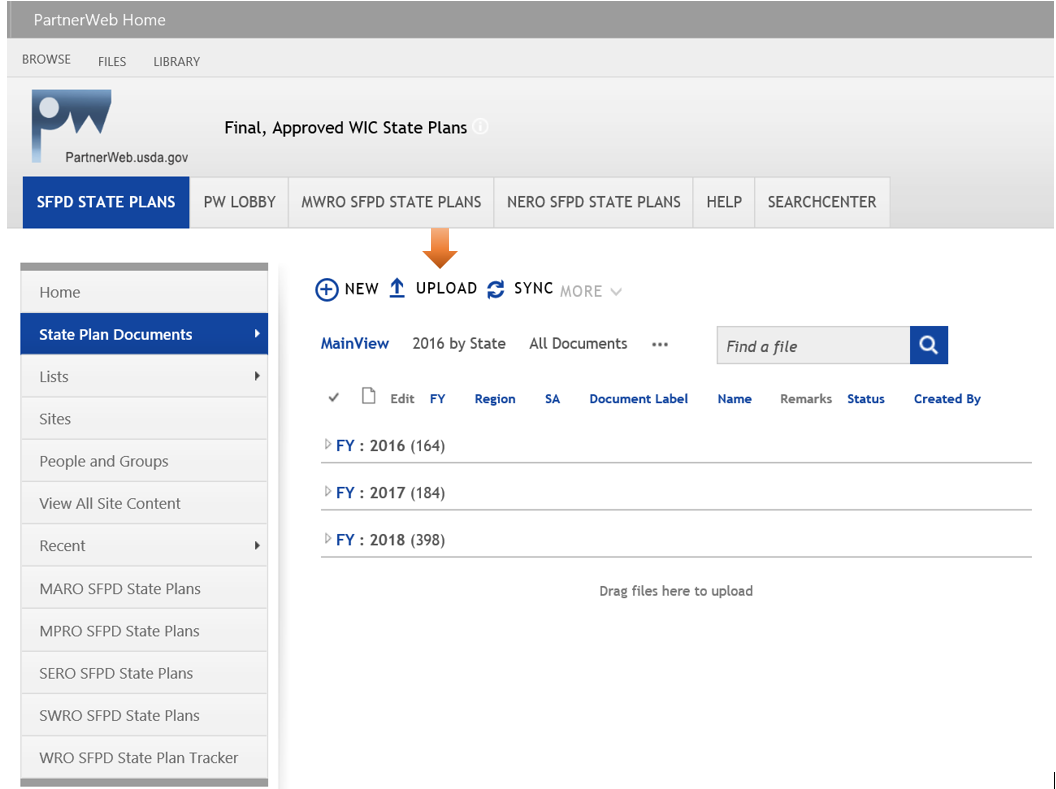Expand the FY : 2018 group
Image resolution: width=1056 pixels, height=789 pixels.
tap(328, 539)
